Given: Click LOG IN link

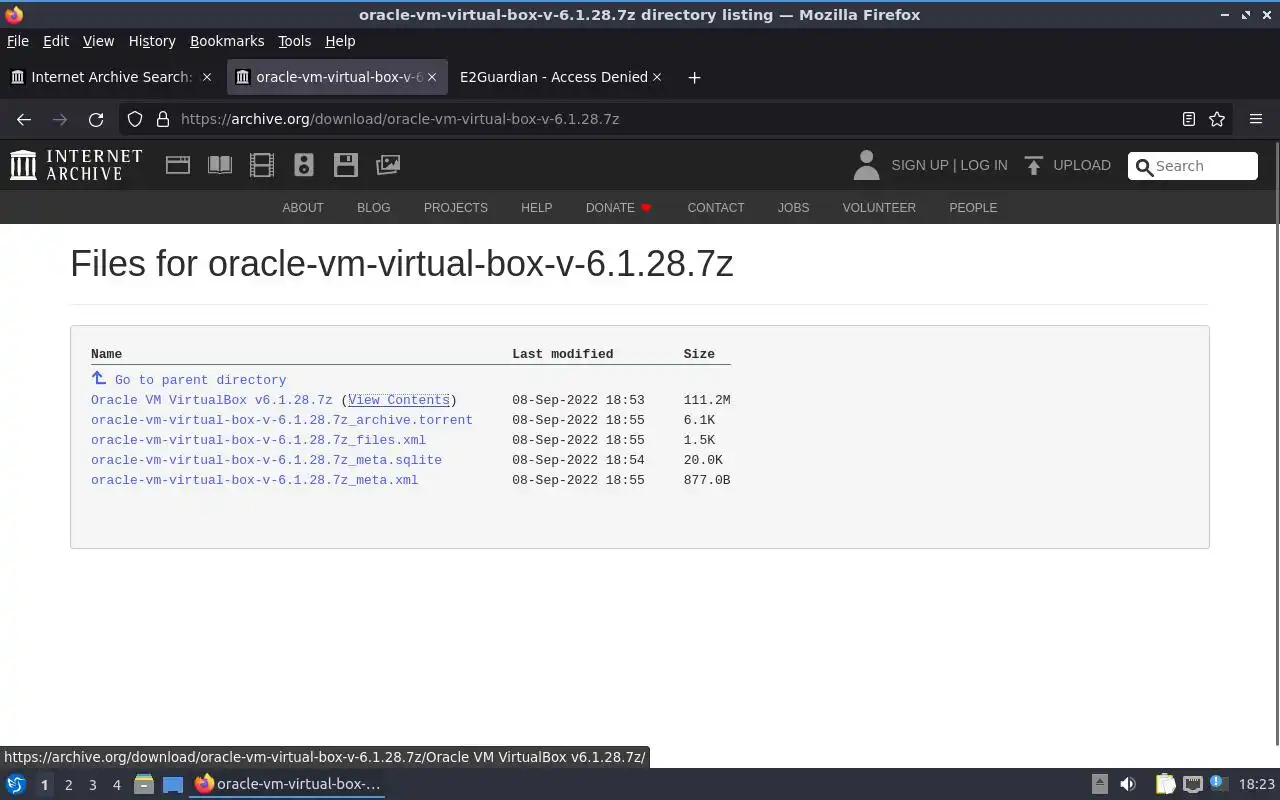Looking at the screenshot, I should [x=984, y=165].
